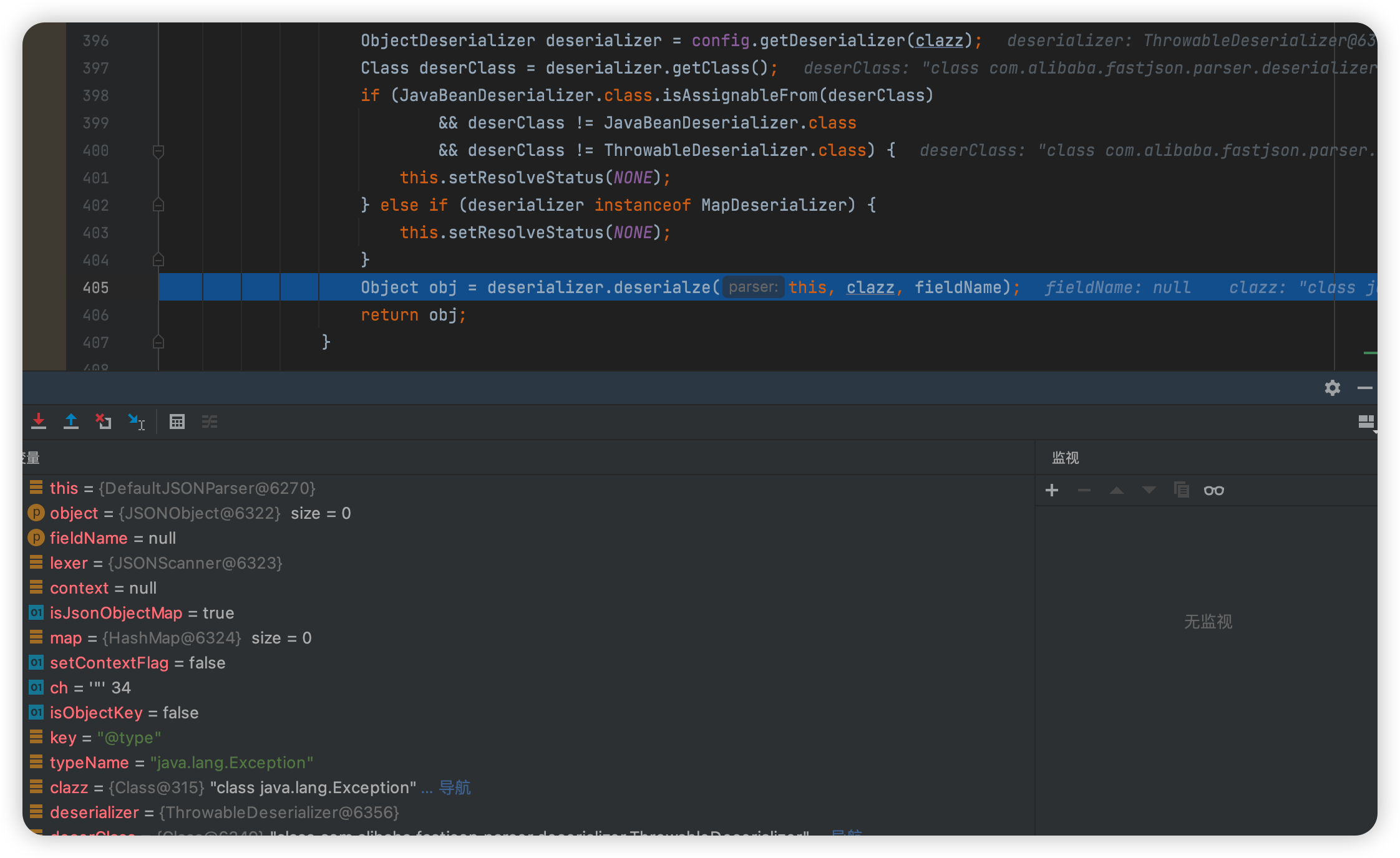Click 'isAssignableFrom' on line 398
The width and height of the screenshot is (1400, 858).
[x=740, y=95]
